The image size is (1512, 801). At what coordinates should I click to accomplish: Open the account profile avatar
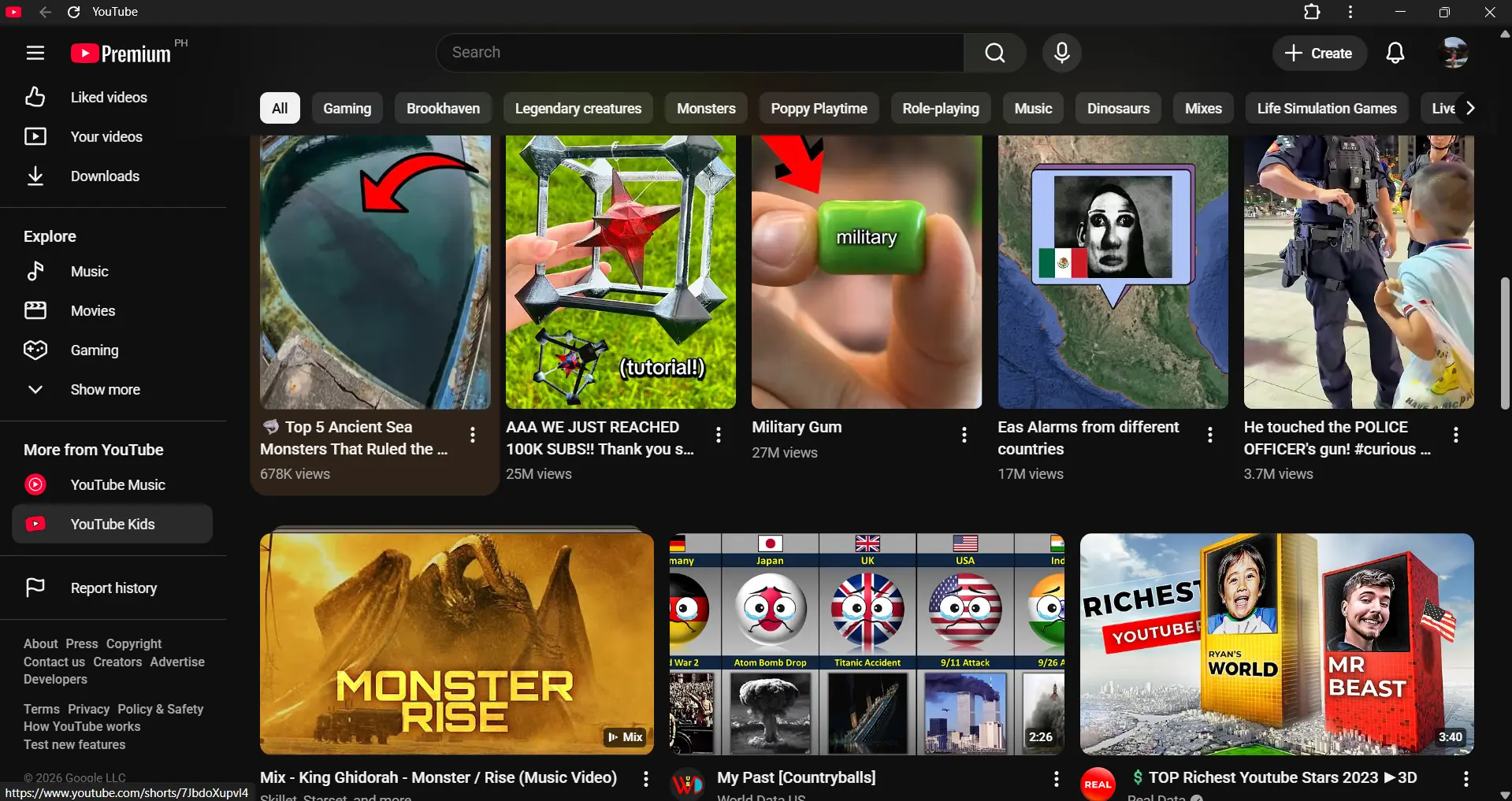point(1454,53)
